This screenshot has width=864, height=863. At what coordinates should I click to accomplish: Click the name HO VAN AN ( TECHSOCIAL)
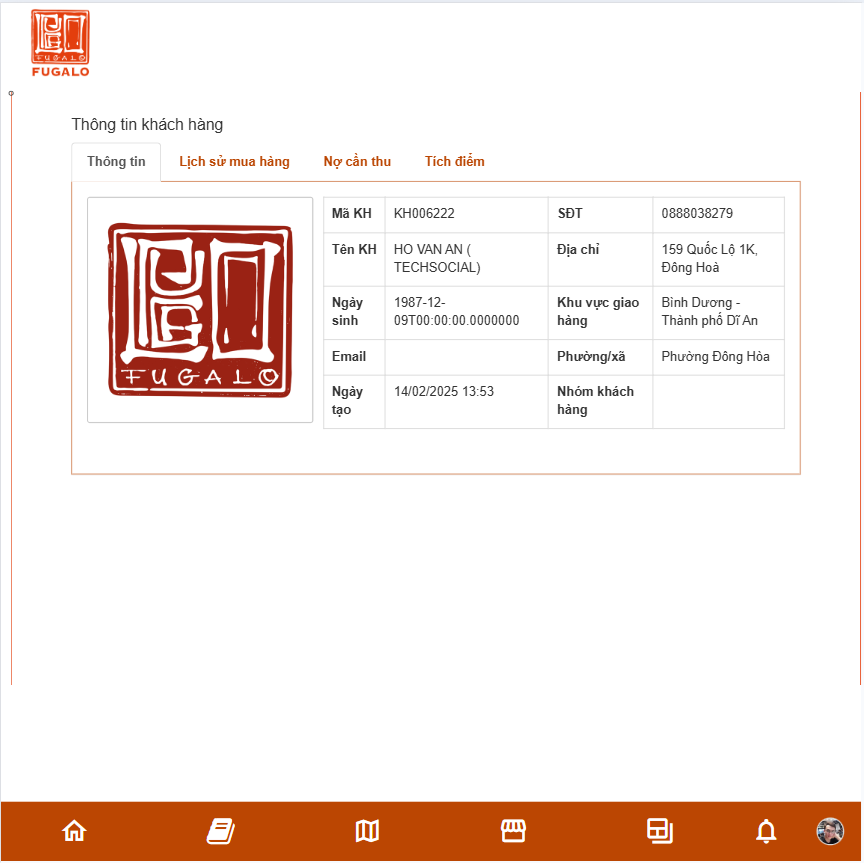(x=437, y=258)
